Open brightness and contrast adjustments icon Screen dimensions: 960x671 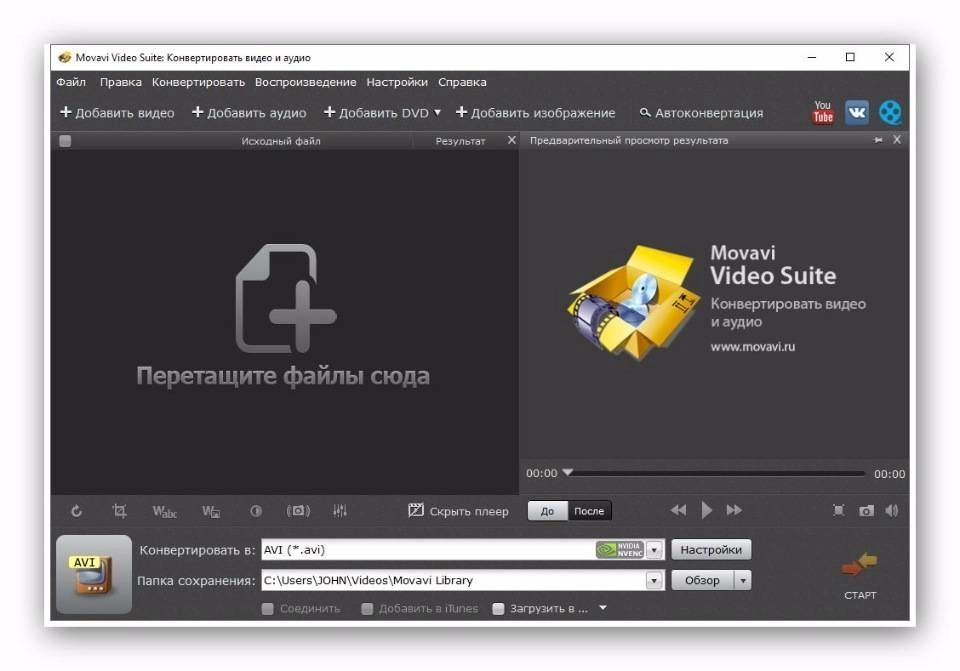pos(256,511)
